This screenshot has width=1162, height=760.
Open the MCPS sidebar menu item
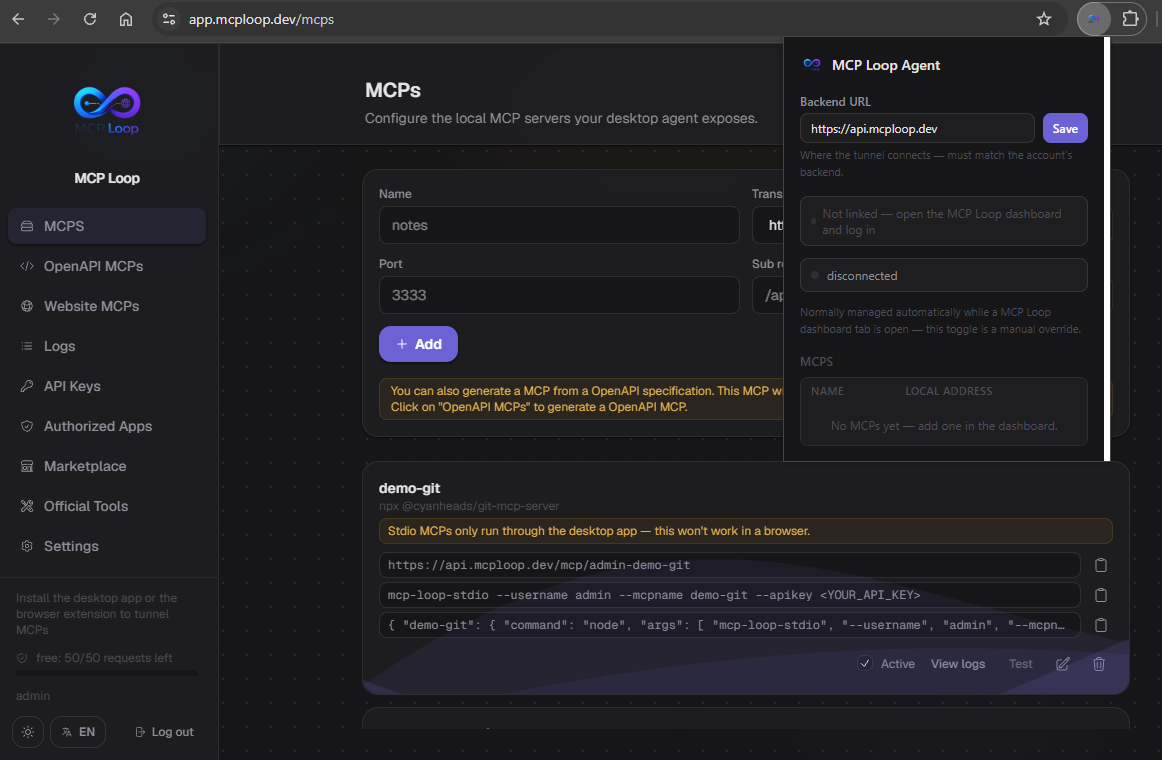pos(107,226)
